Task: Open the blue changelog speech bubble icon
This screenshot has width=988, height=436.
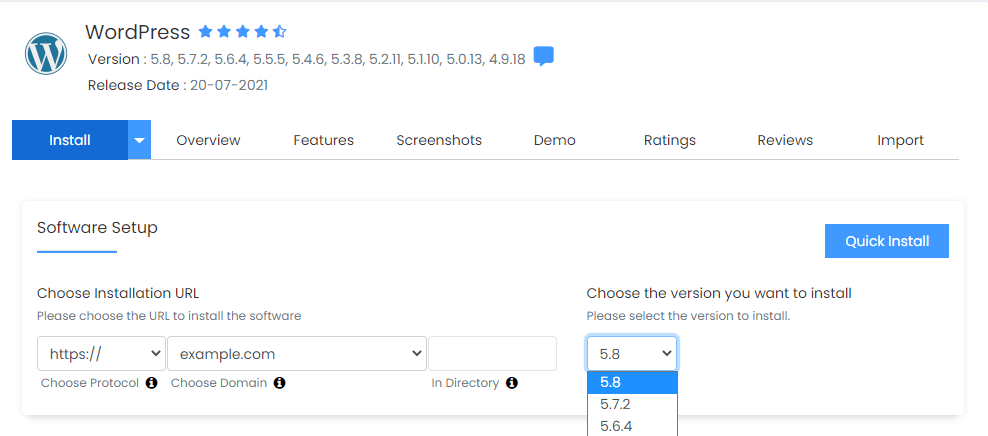Action: [544, 57]
